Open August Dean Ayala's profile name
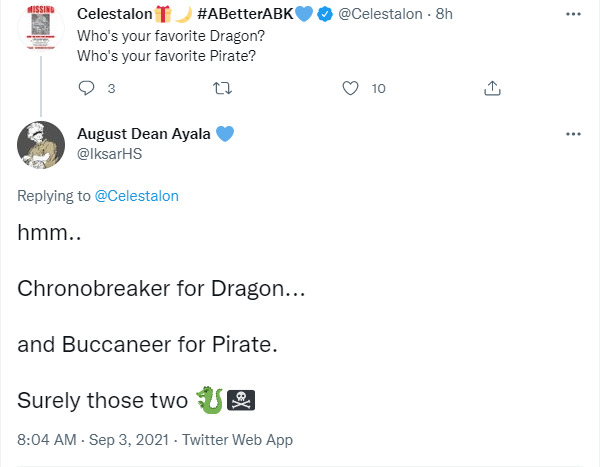The width and height of the screenshot is (600, 467). 144,134
